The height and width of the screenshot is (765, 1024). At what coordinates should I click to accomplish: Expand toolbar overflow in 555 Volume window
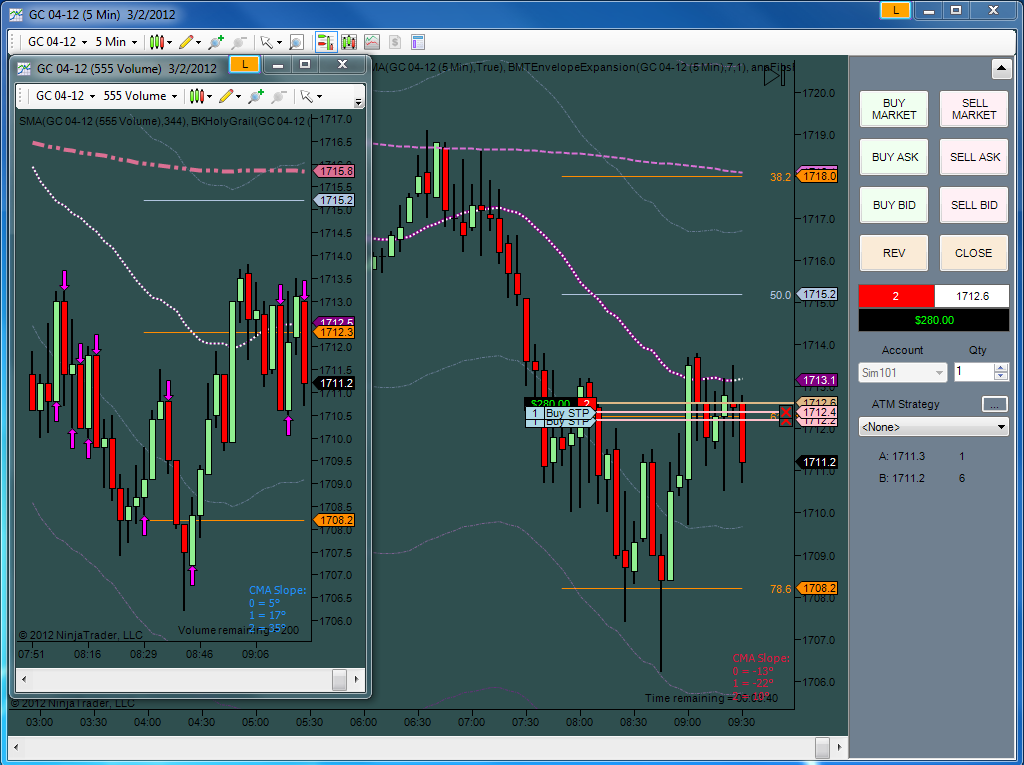pyautogui.click(x=358, y=102)
